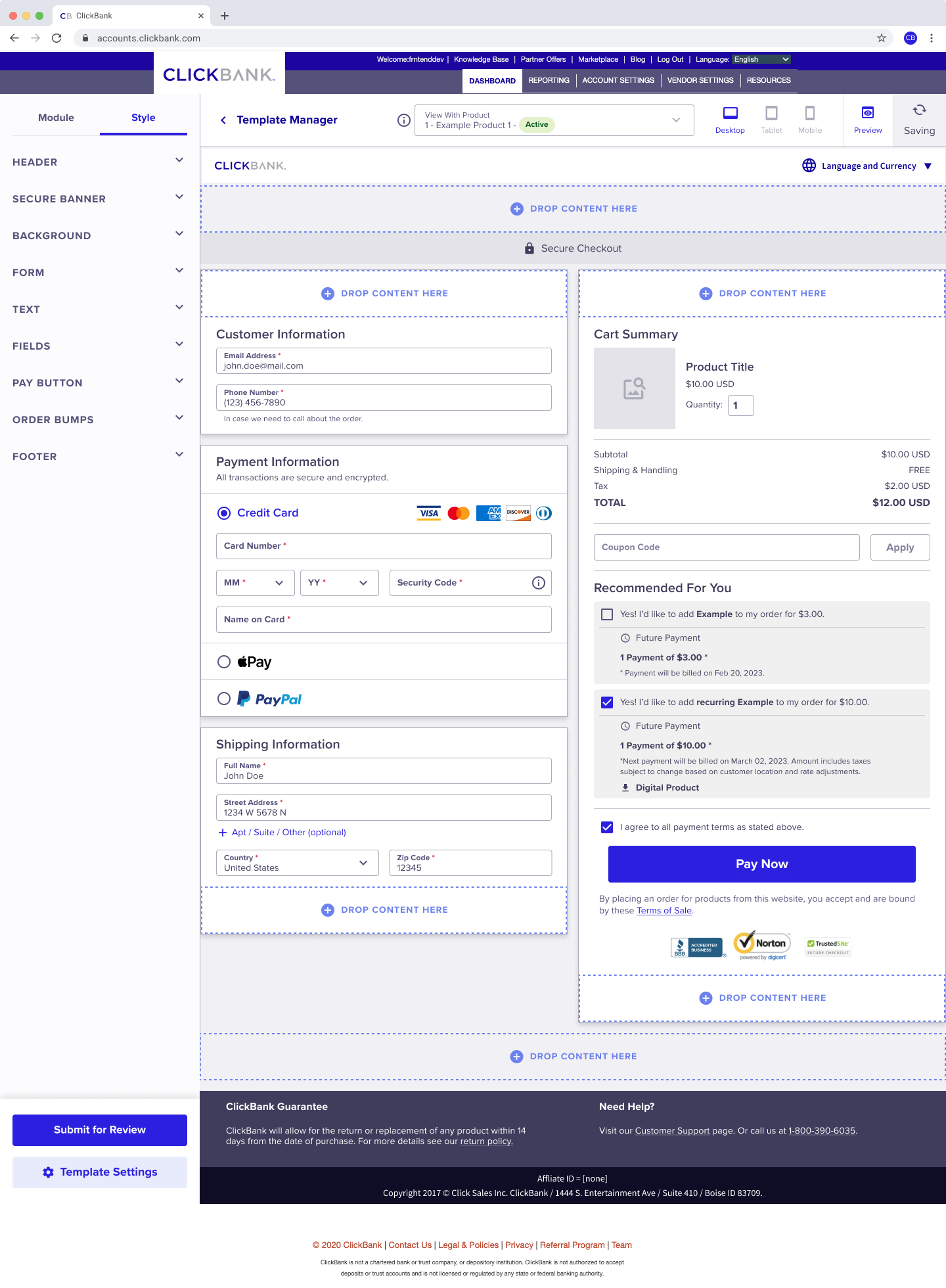Reload the page in browser
This screenshot has width=946, height=1288.
point(56,38)
